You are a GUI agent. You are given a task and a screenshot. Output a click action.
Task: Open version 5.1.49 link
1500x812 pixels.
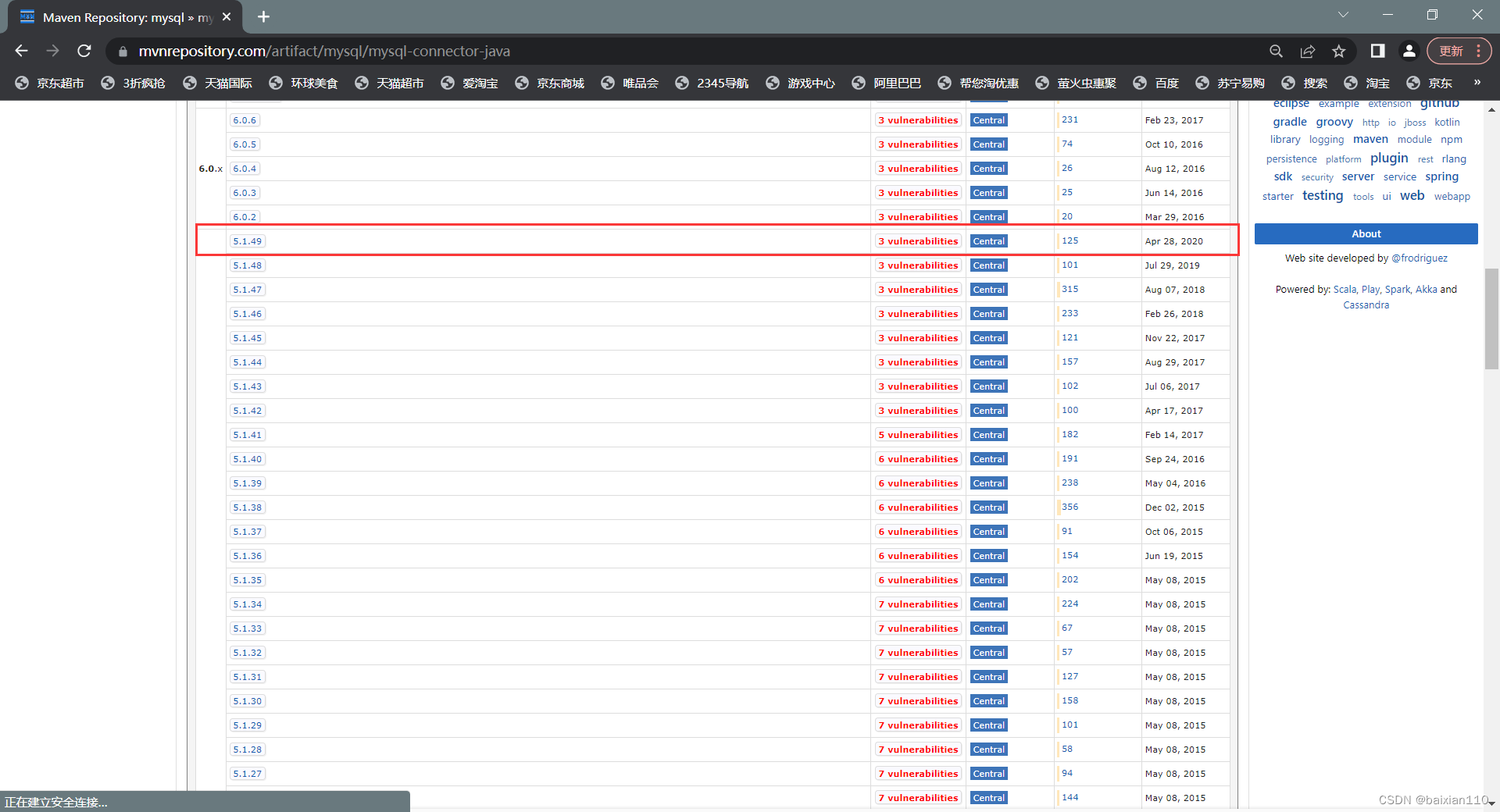248,241
